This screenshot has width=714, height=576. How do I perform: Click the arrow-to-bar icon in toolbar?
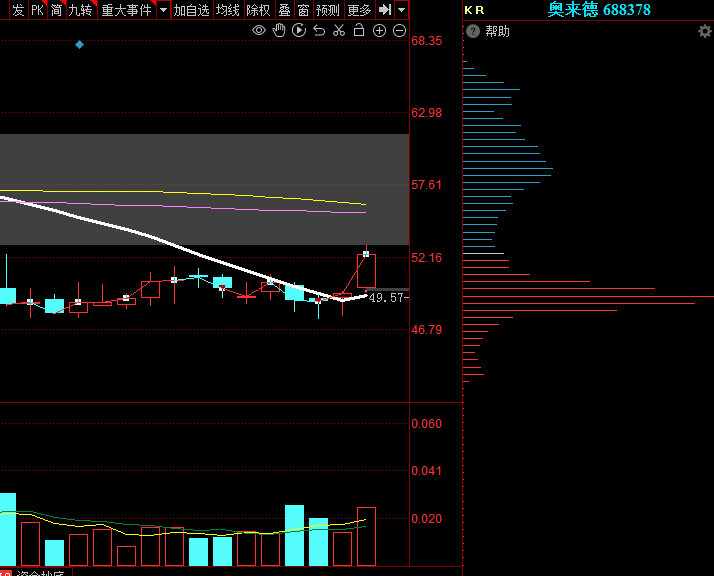(384, 10)
